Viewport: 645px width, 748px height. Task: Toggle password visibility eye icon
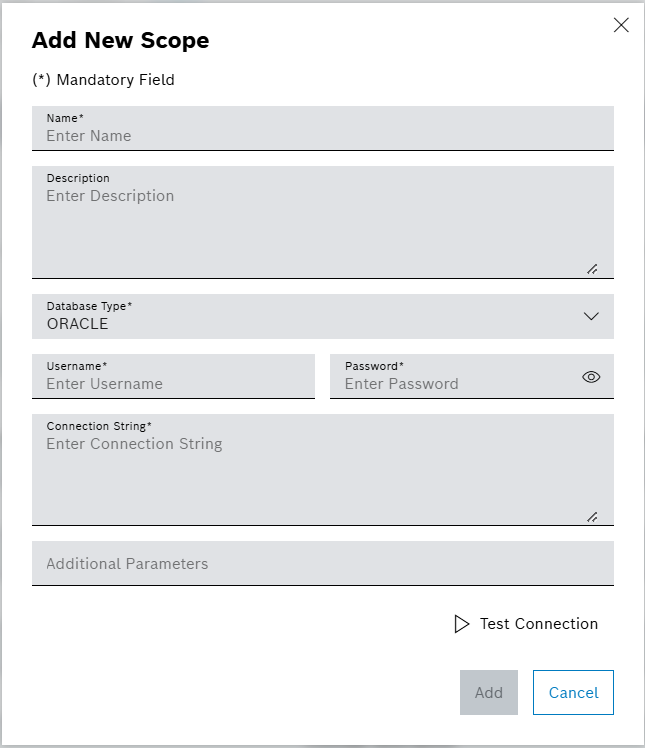click(x=591, y=377)
